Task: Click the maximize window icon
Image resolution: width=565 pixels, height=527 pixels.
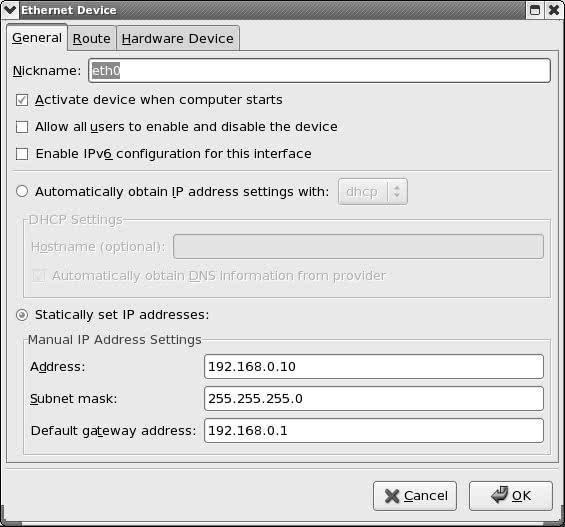Action: pyautogui.click(x=535, y=10)
